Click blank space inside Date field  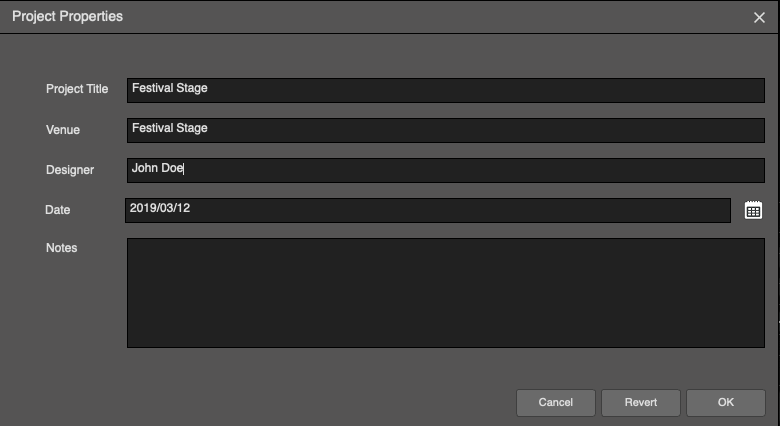point(458,211)
